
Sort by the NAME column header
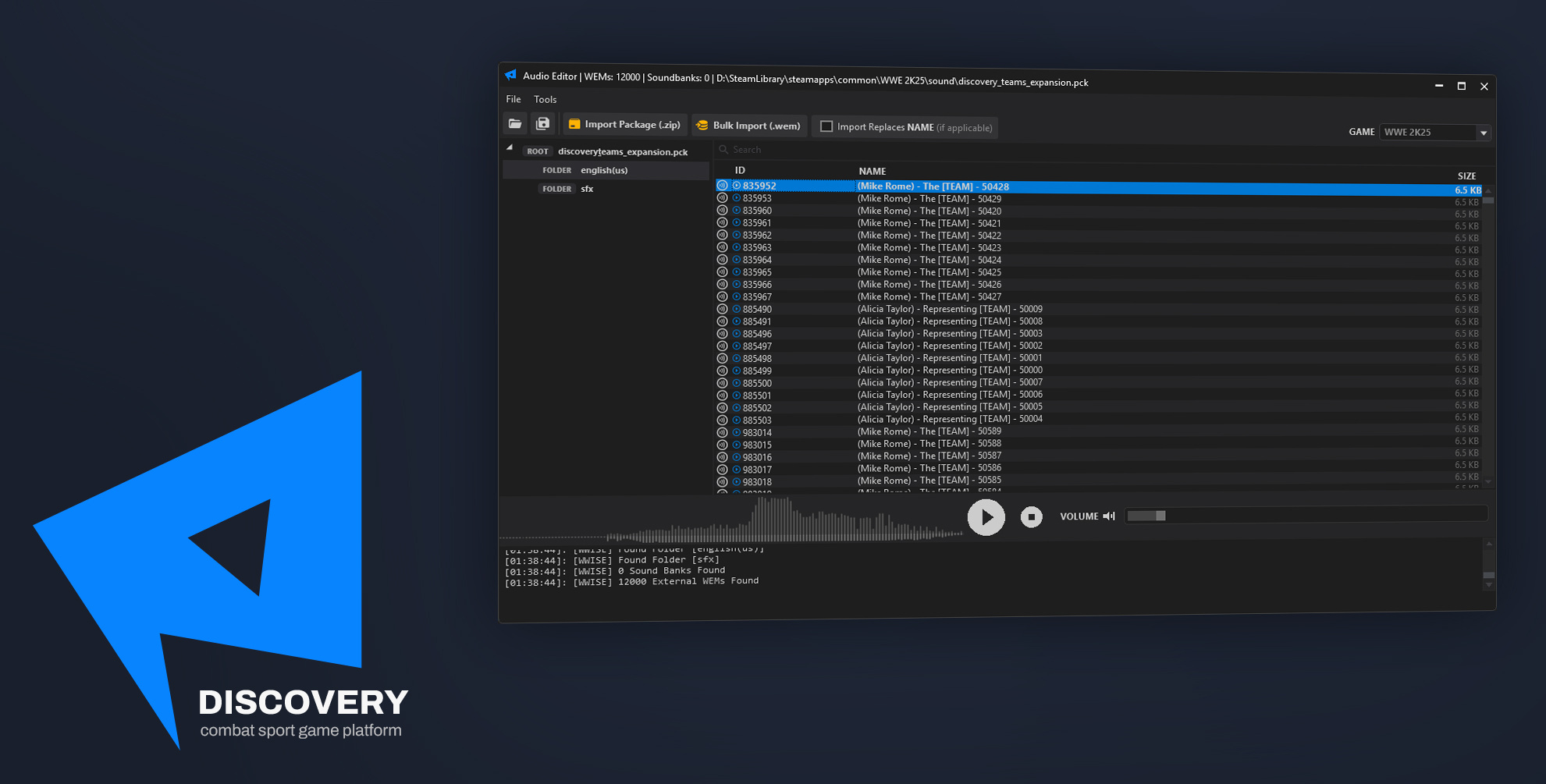point(873,171)
